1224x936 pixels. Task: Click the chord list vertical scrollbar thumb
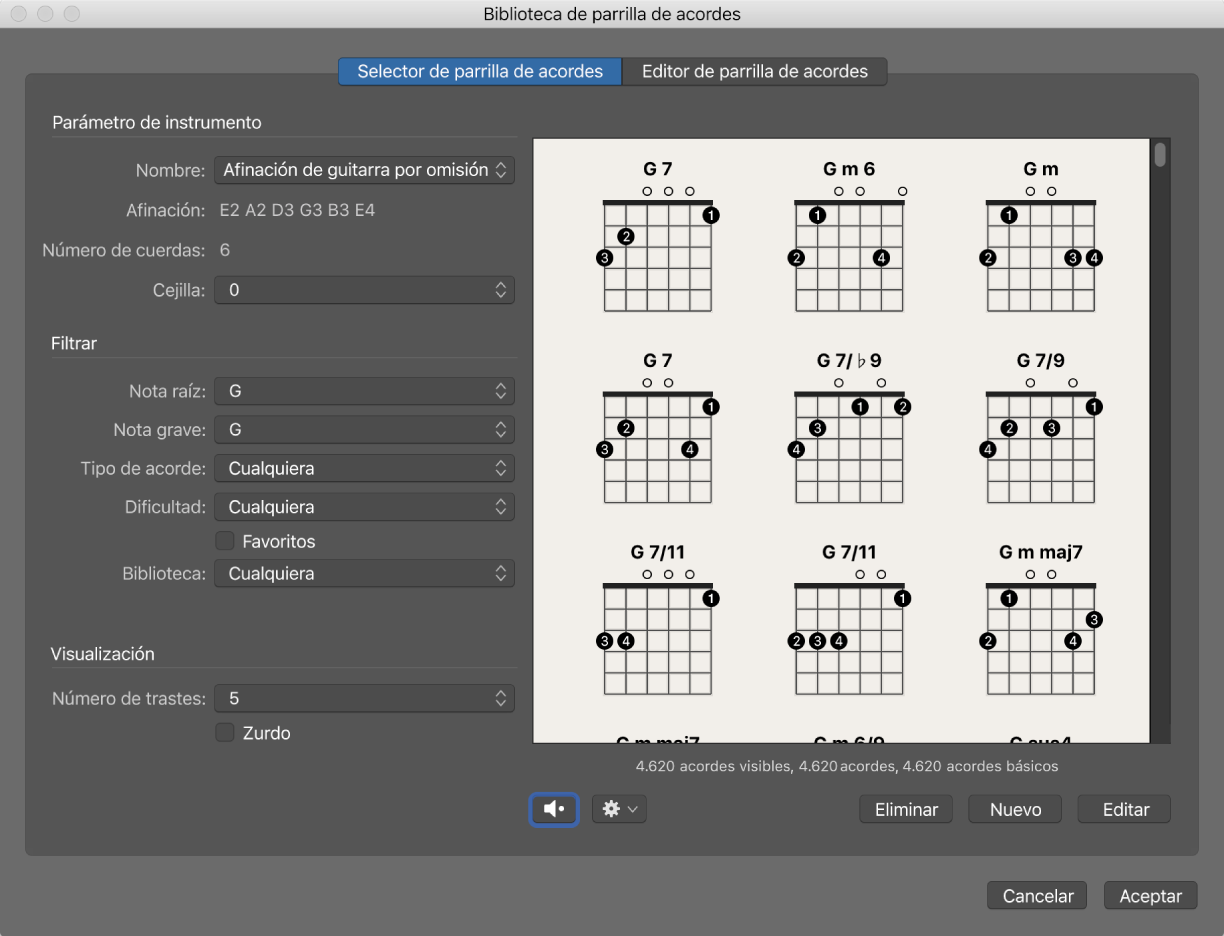[1160, 154]
